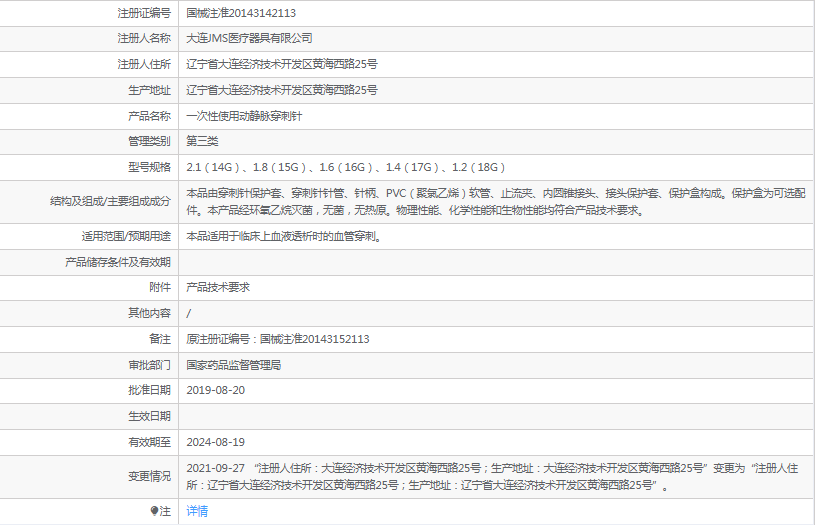
Task: Click the 批准日期 label
Action: [x=149, y=390]
